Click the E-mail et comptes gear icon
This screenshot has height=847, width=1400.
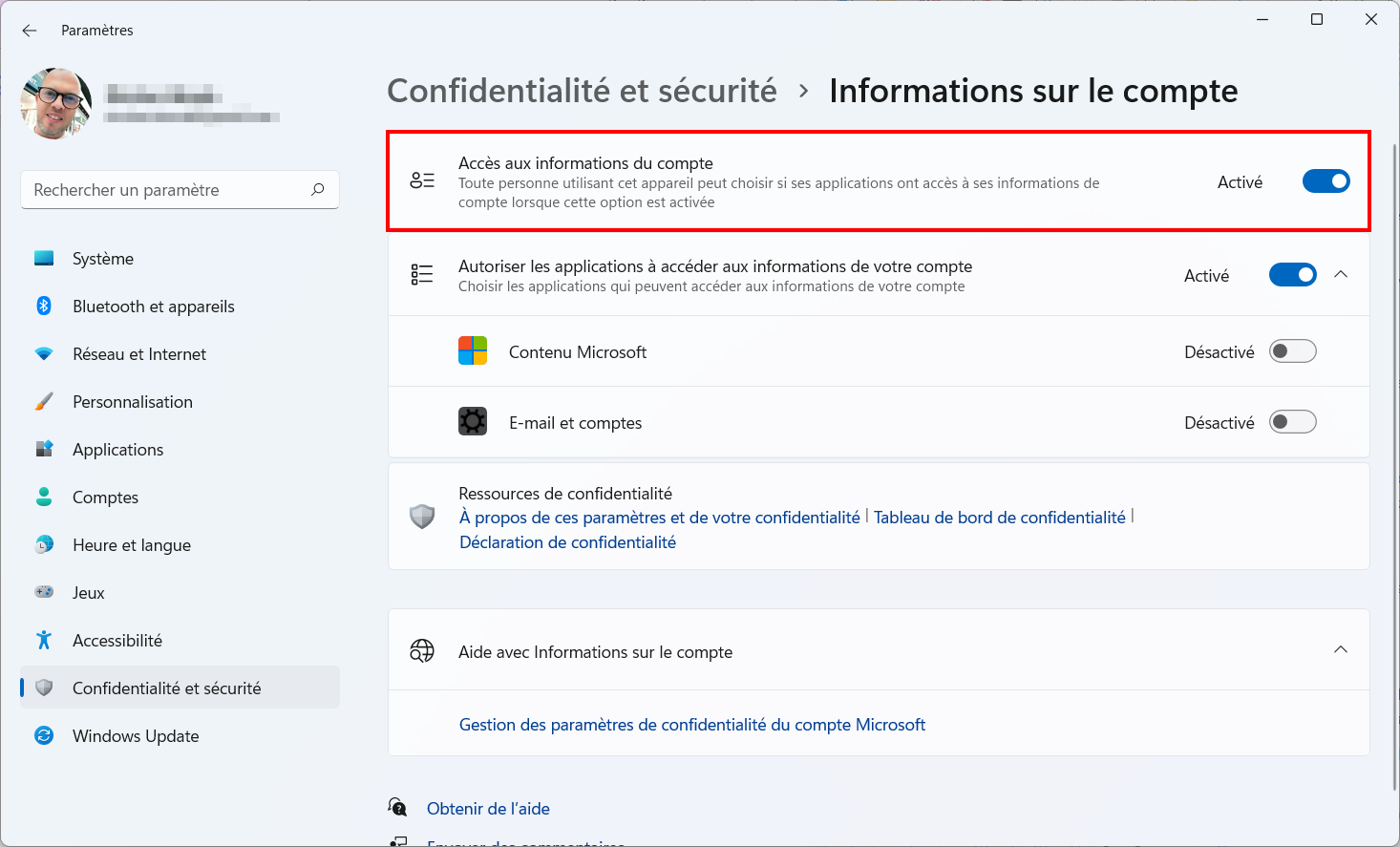pyautogui.click(x=473, y=421)
